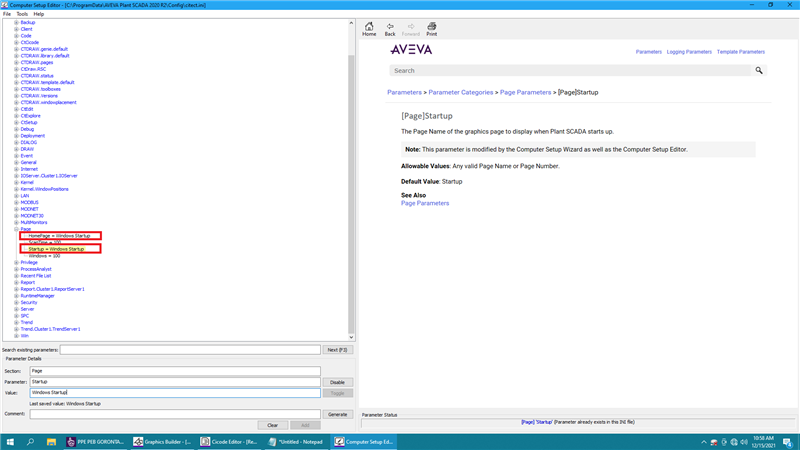Click the taskbar clock showing 10:58 AM
The height and width of the screenshot is (450, 800).
tap(763, 442)
